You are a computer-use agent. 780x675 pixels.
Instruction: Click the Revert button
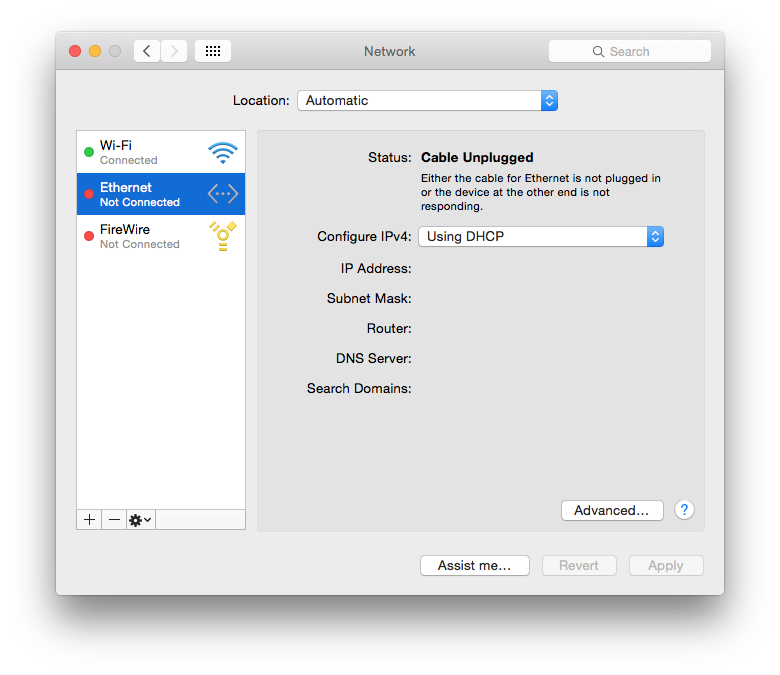[579, 566]
